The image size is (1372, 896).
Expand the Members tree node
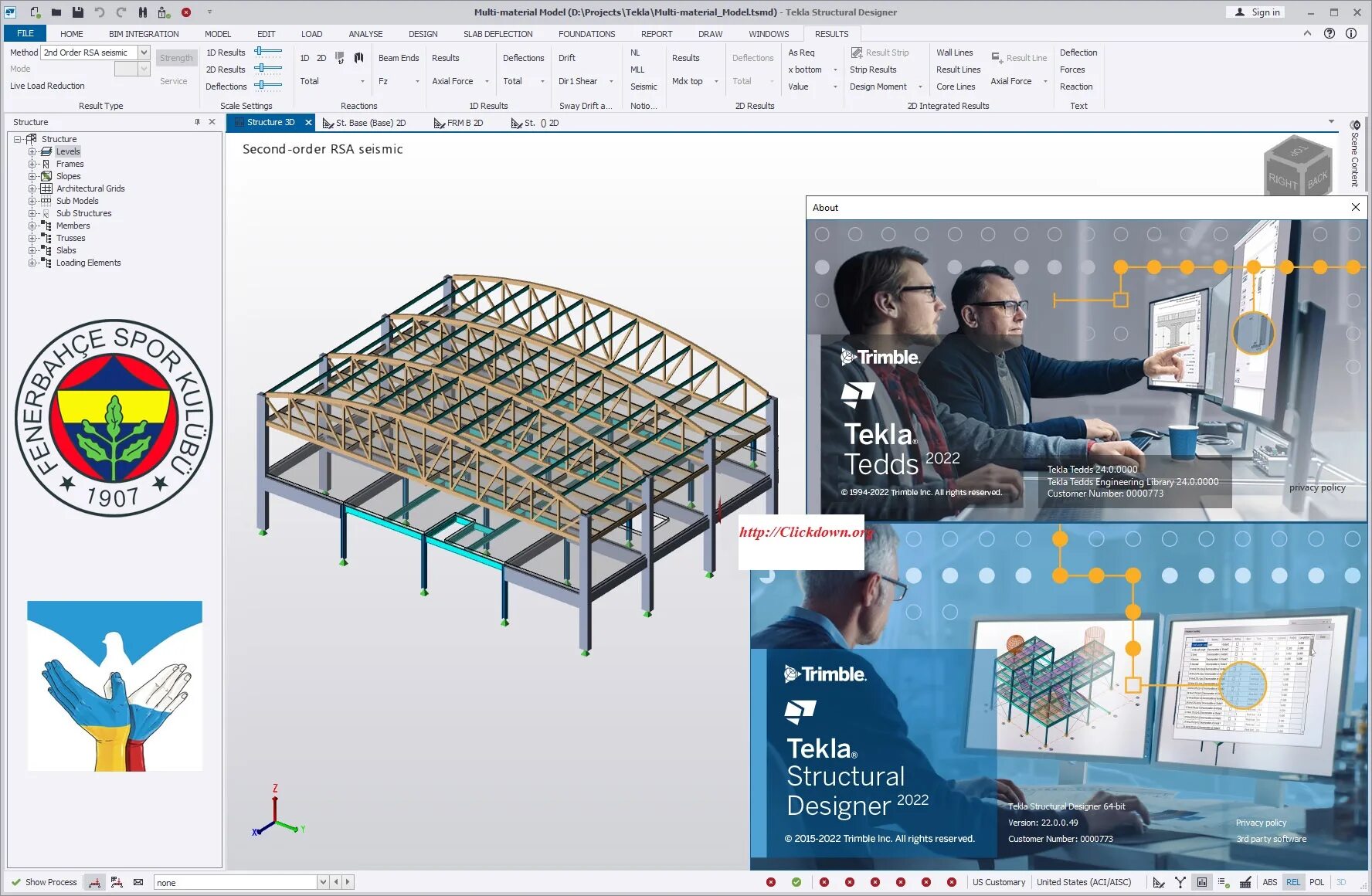point(32,226)
